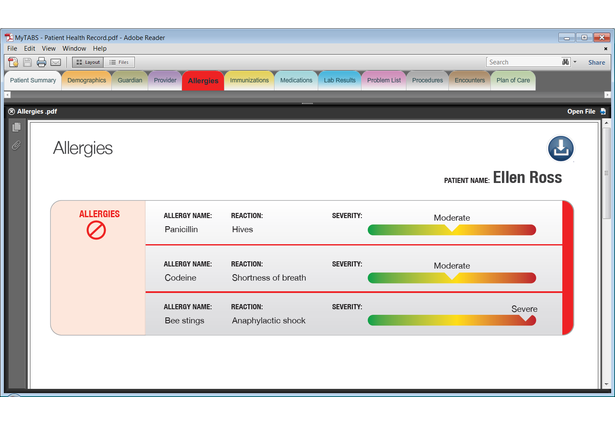
Task: Click the Adobe Reader title bar icon
Action: click(9, 37)
